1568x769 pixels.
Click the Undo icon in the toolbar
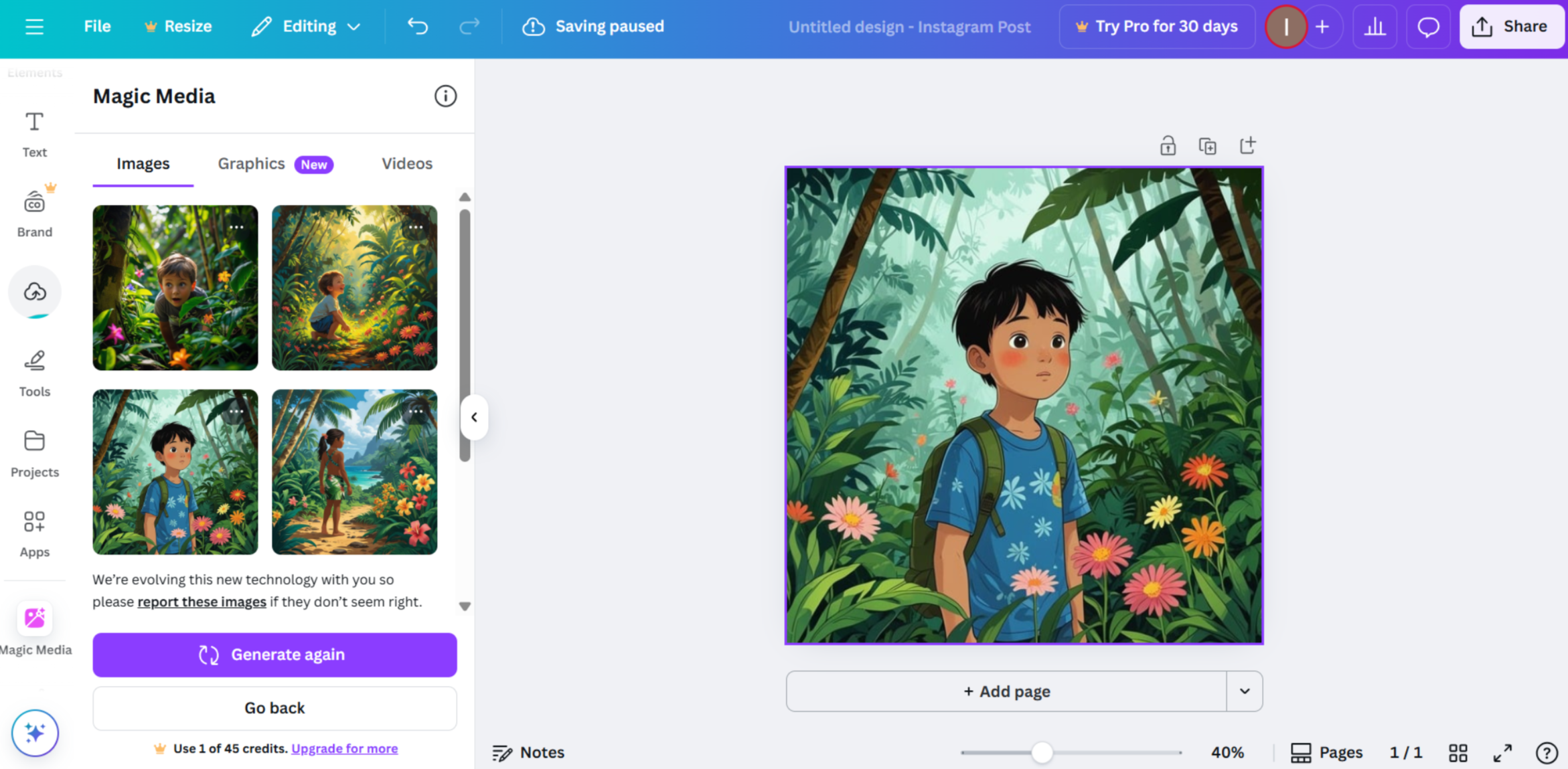pos(417,26)
